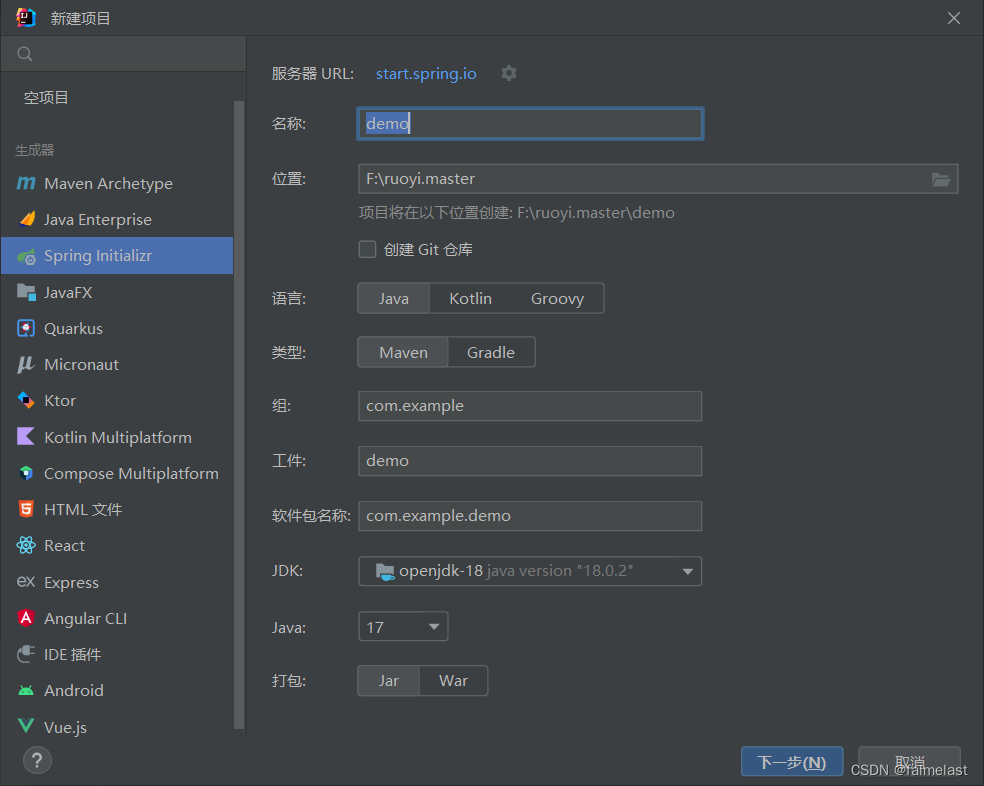Click the IntelliJ IDEA logo in title bar
The height and width of the screenshot is (786, 984).
(x=26, y=18)
